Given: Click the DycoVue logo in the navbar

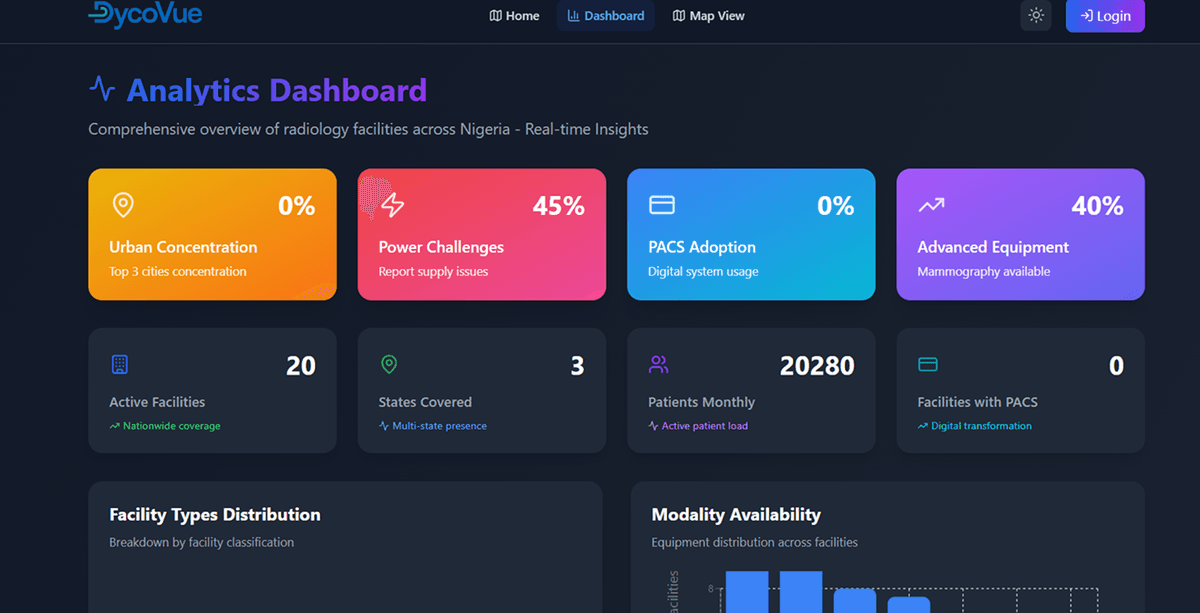Looking at the screenshot, I should pos(145,16).
